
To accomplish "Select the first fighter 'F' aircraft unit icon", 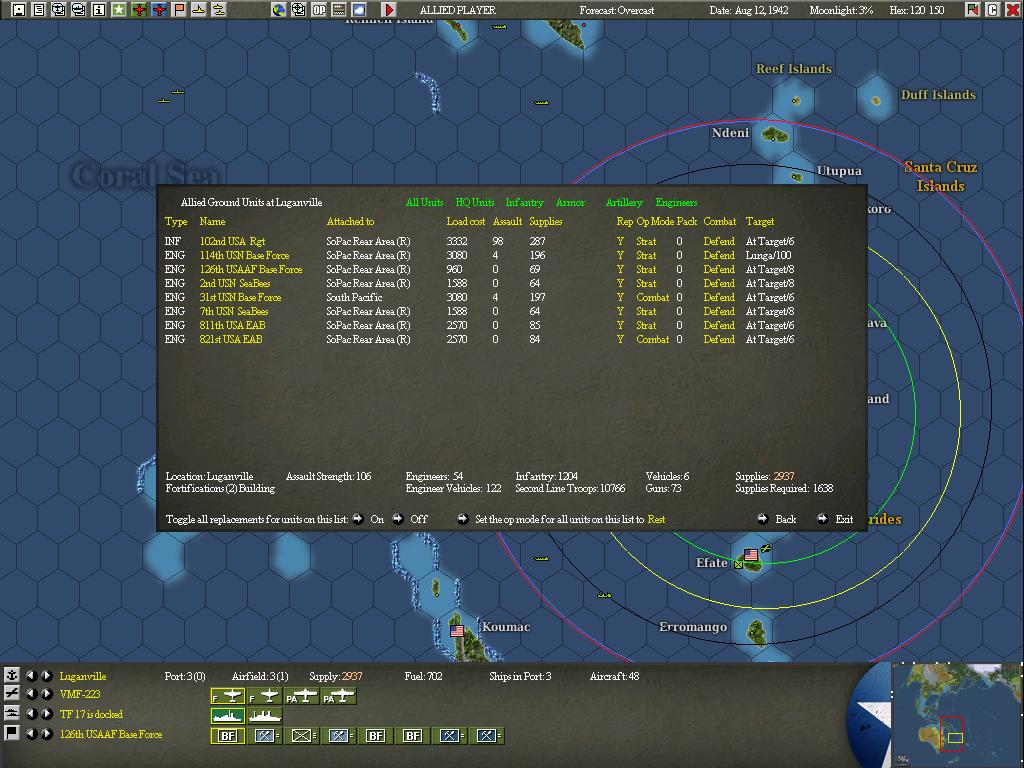I will pos(228,696).
